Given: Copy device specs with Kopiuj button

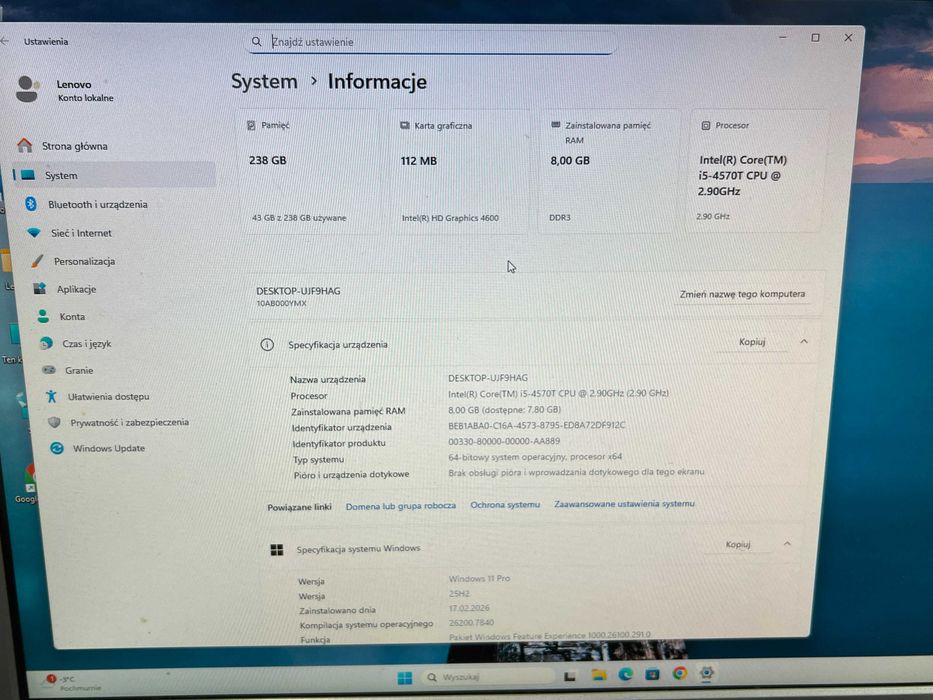Looking at the screenshot, I should click(752, 342).
